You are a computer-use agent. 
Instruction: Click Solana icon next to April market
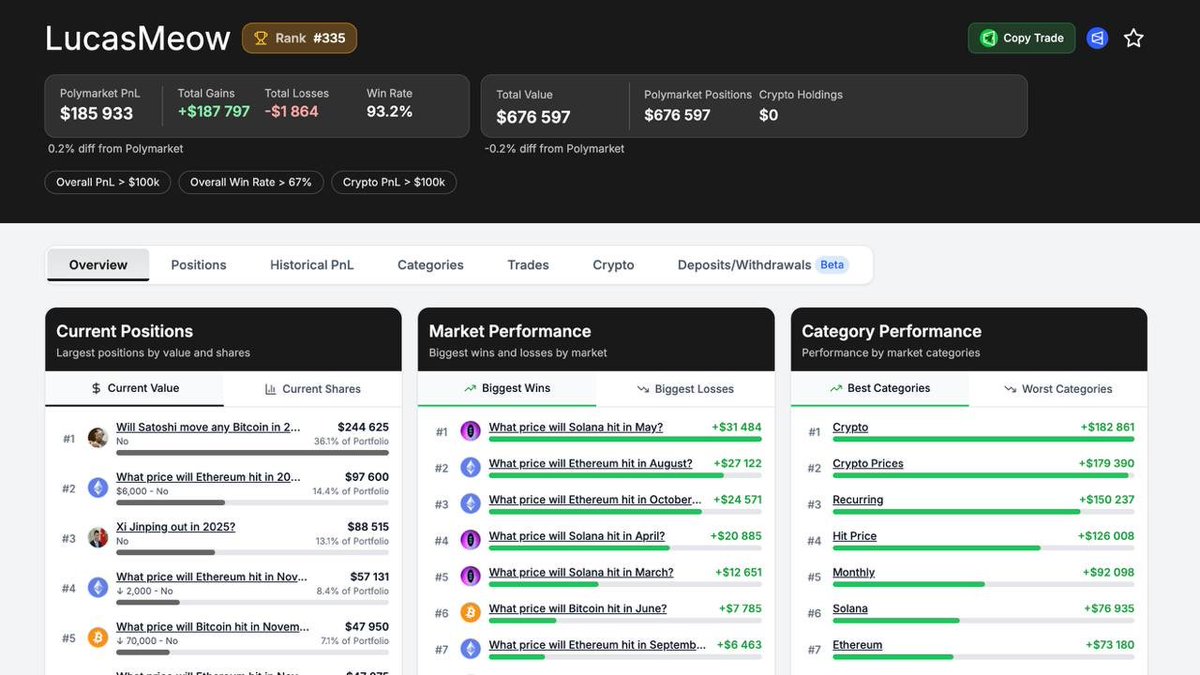coord(470,540)
